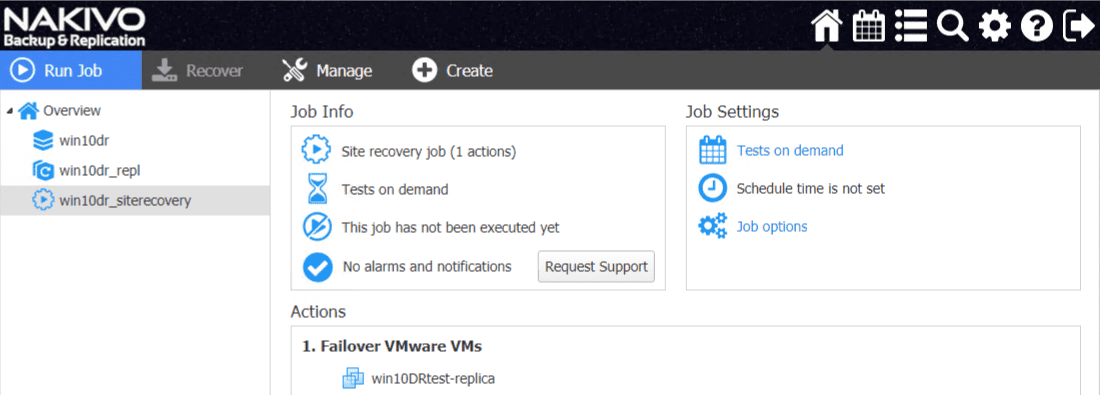Click the Search magnifier icon
Screen dimensions: 1100x395
[x=953, y=27]
